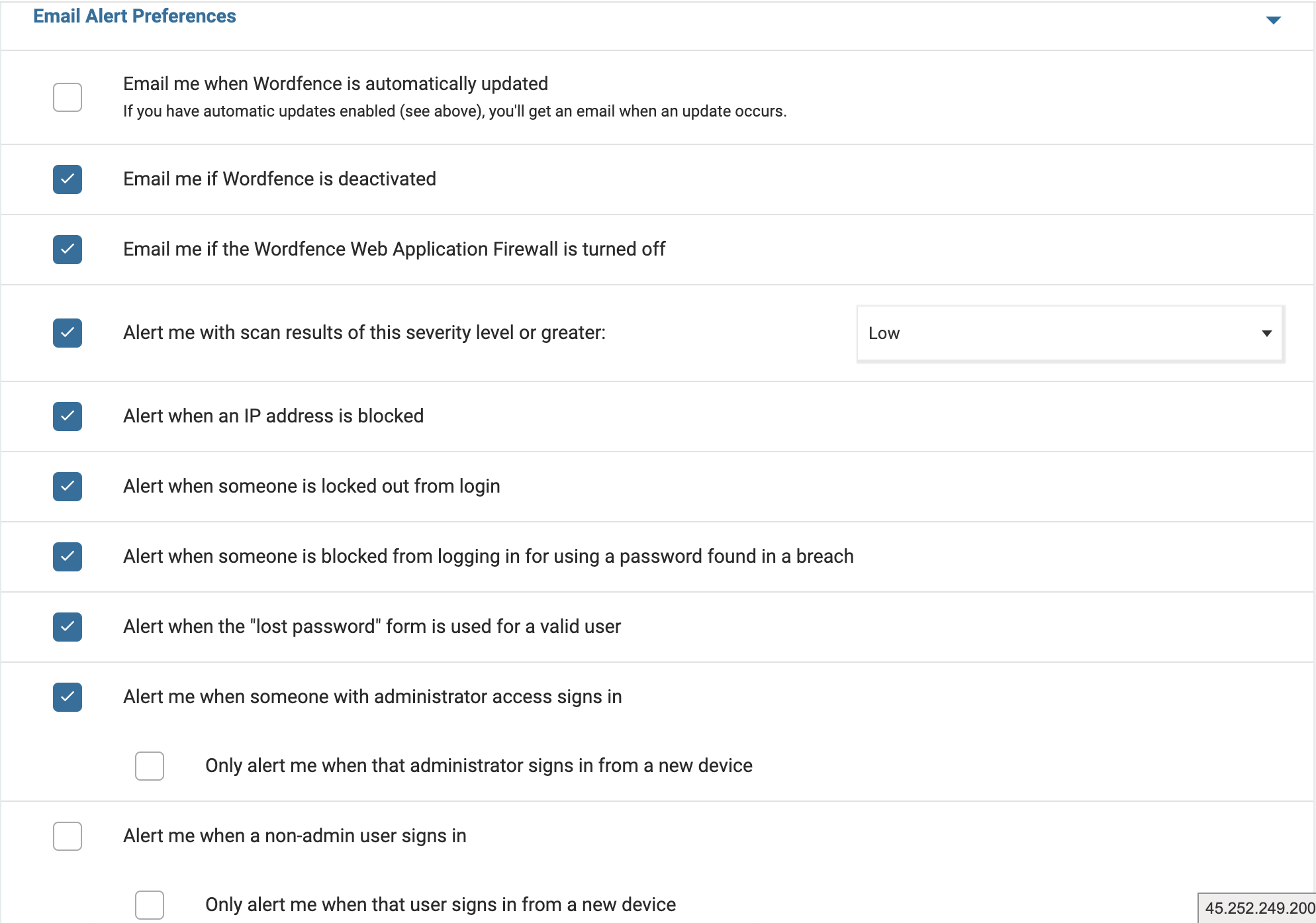Disable alert when an IP address is blocked
Screen dimensions: 1316x923
[x=68, y=416]
